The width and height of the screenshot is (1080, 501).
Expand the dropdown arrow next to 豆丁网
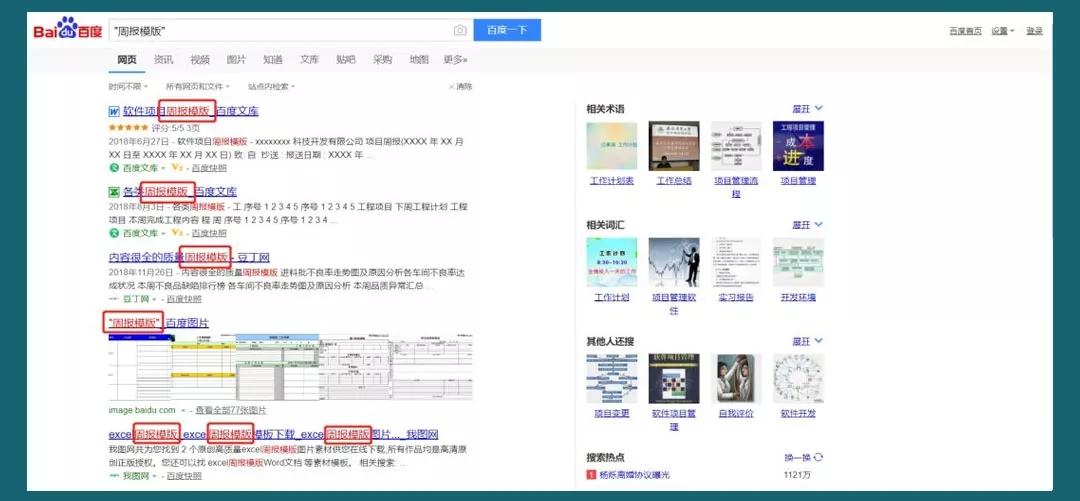[154, 299]
